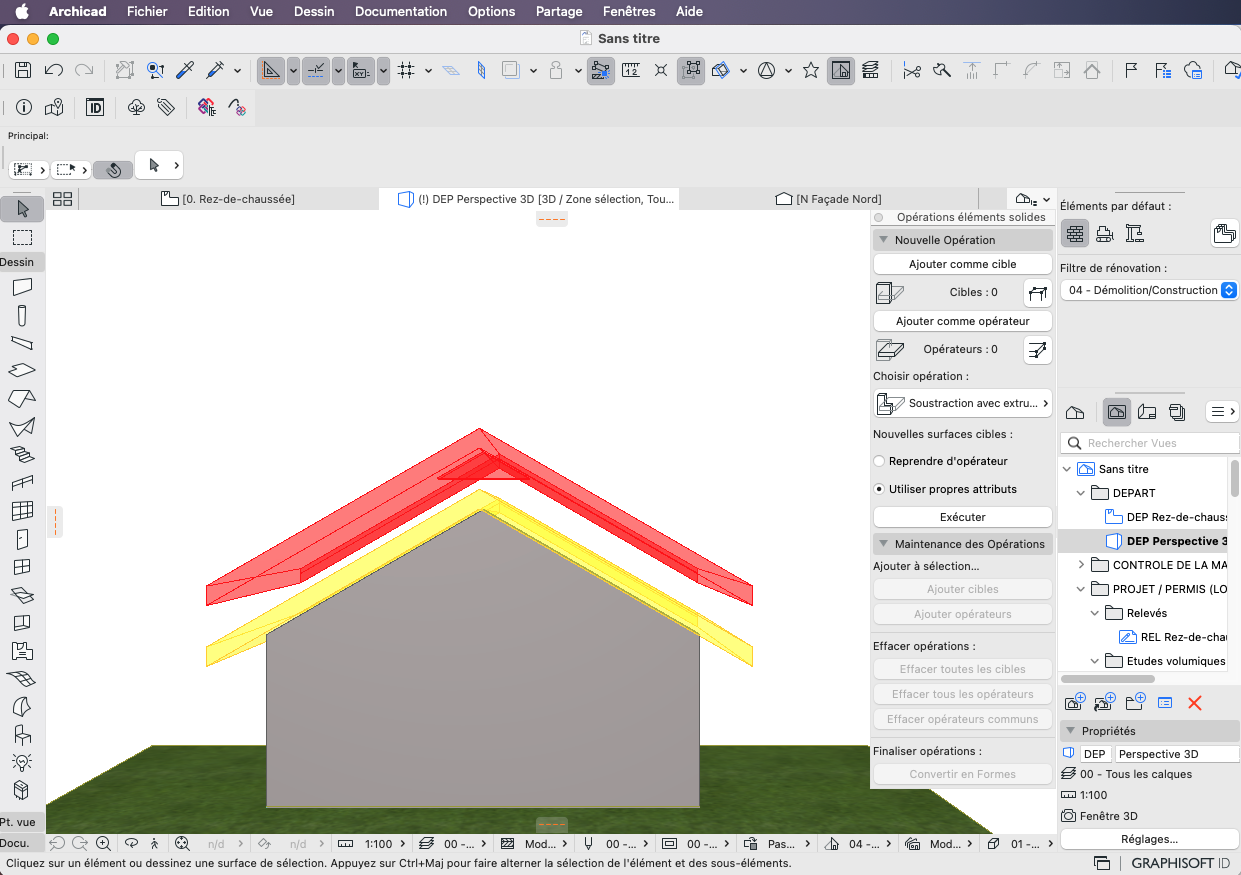Open the Fichier menu

[x=147, y=12]
